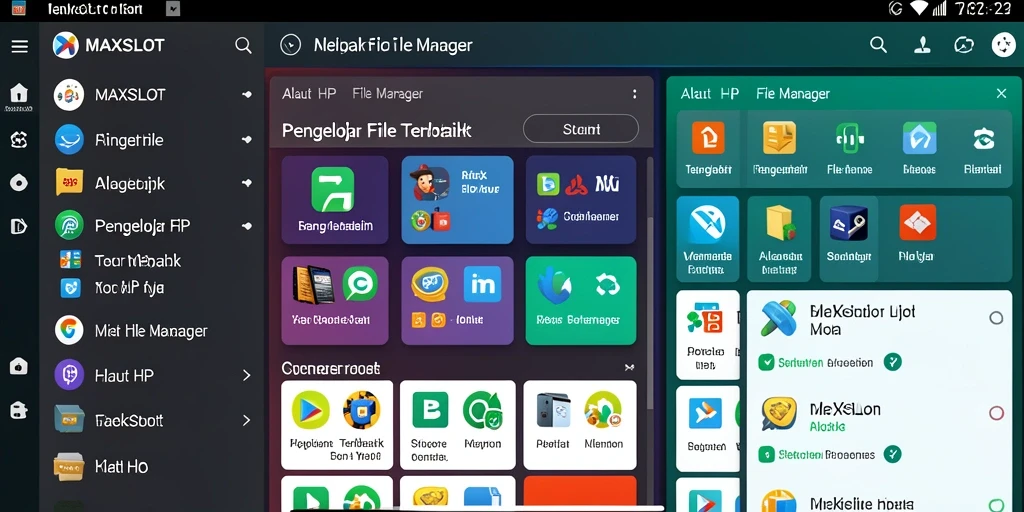The image size is (1024, 512).
Task: Toggle green Seriurlen checkbox under MeXoinlor
Action: 766,362
